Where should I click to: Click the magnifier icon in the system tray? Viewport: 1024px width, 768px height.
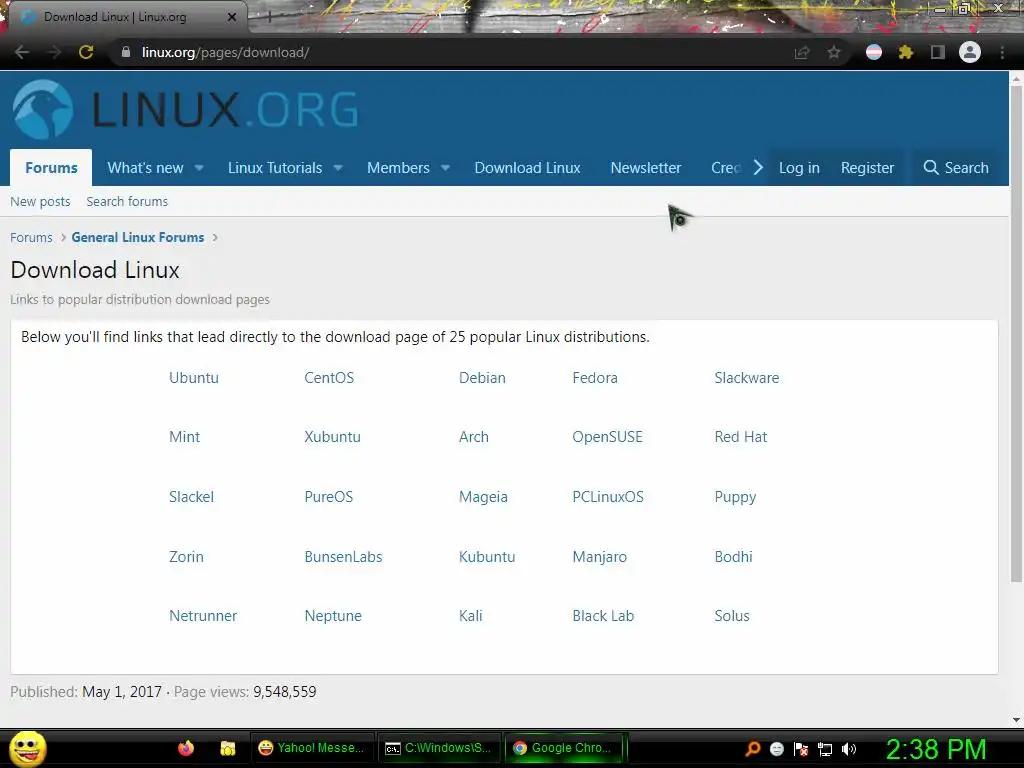point(752,749)
